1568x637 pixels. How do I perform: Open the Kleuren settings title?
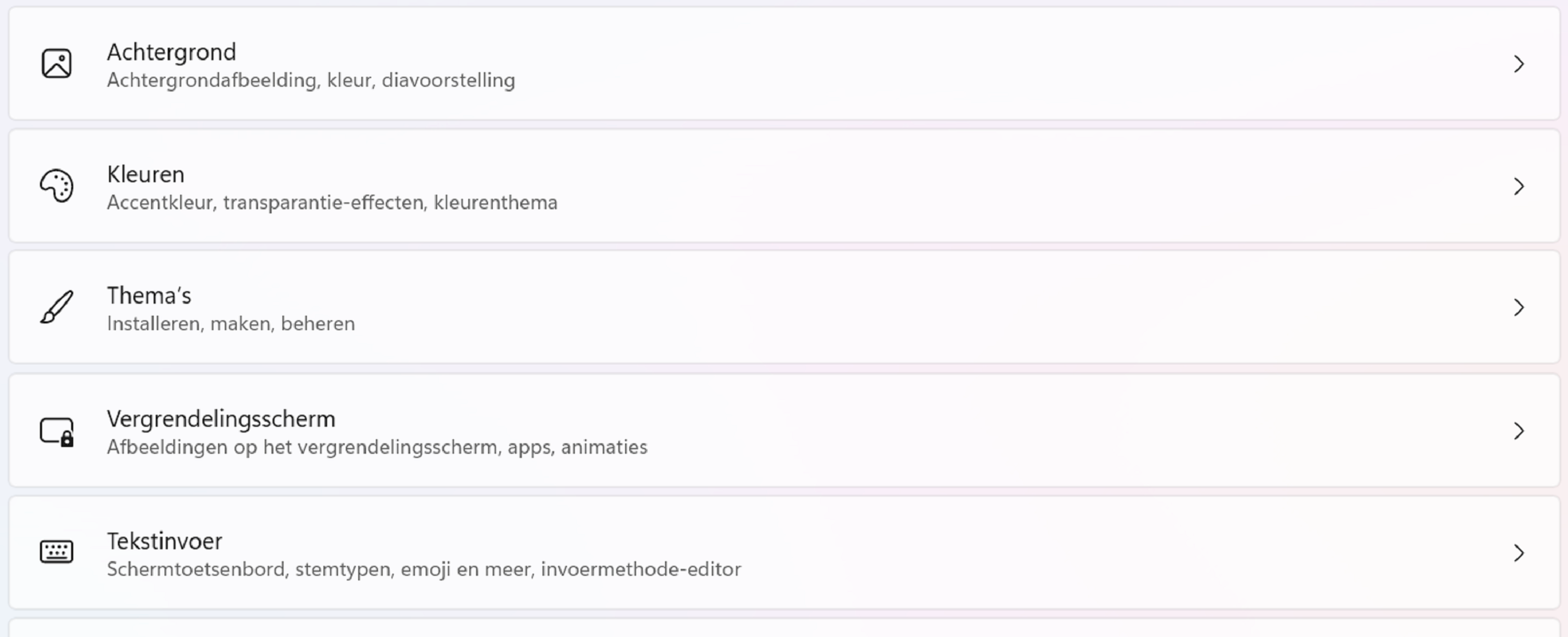click(x=145, y=174)
